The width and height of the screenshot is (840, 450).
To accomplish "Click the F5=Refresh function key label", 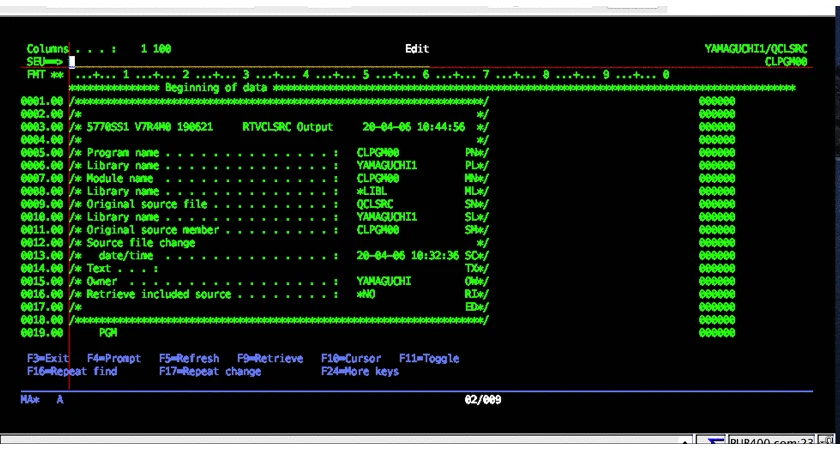I will 189,358.
